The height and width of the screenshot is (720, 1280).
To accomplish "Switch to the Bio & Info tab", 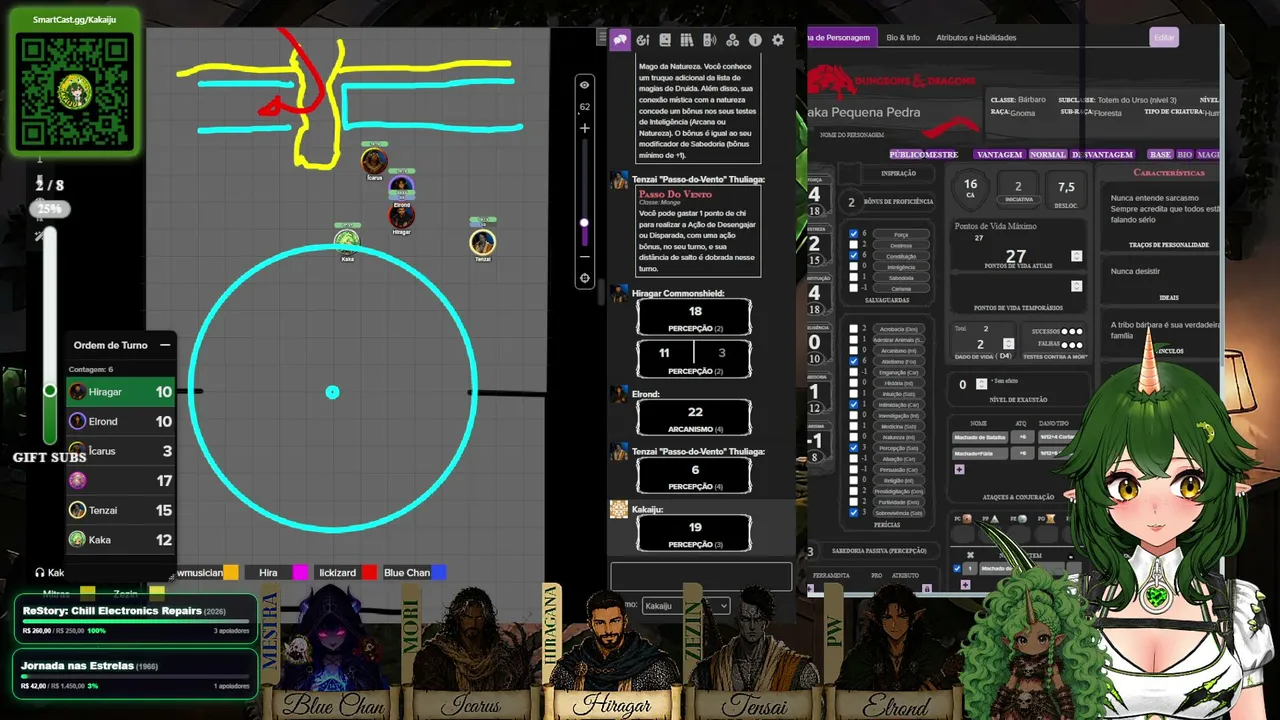I will pos(903,38).
